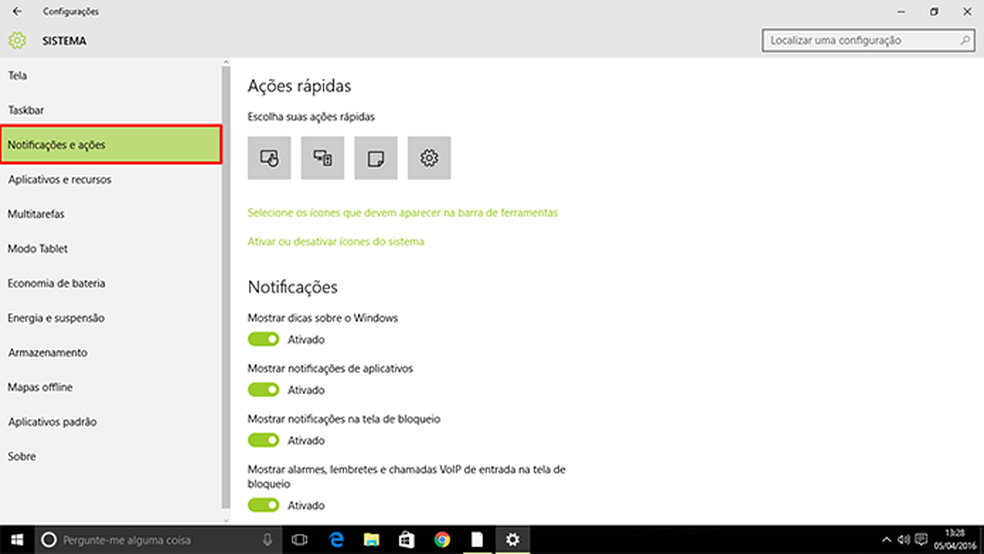Click the volume speaker tray icon

pyautogui.click(x=904, y=540)
